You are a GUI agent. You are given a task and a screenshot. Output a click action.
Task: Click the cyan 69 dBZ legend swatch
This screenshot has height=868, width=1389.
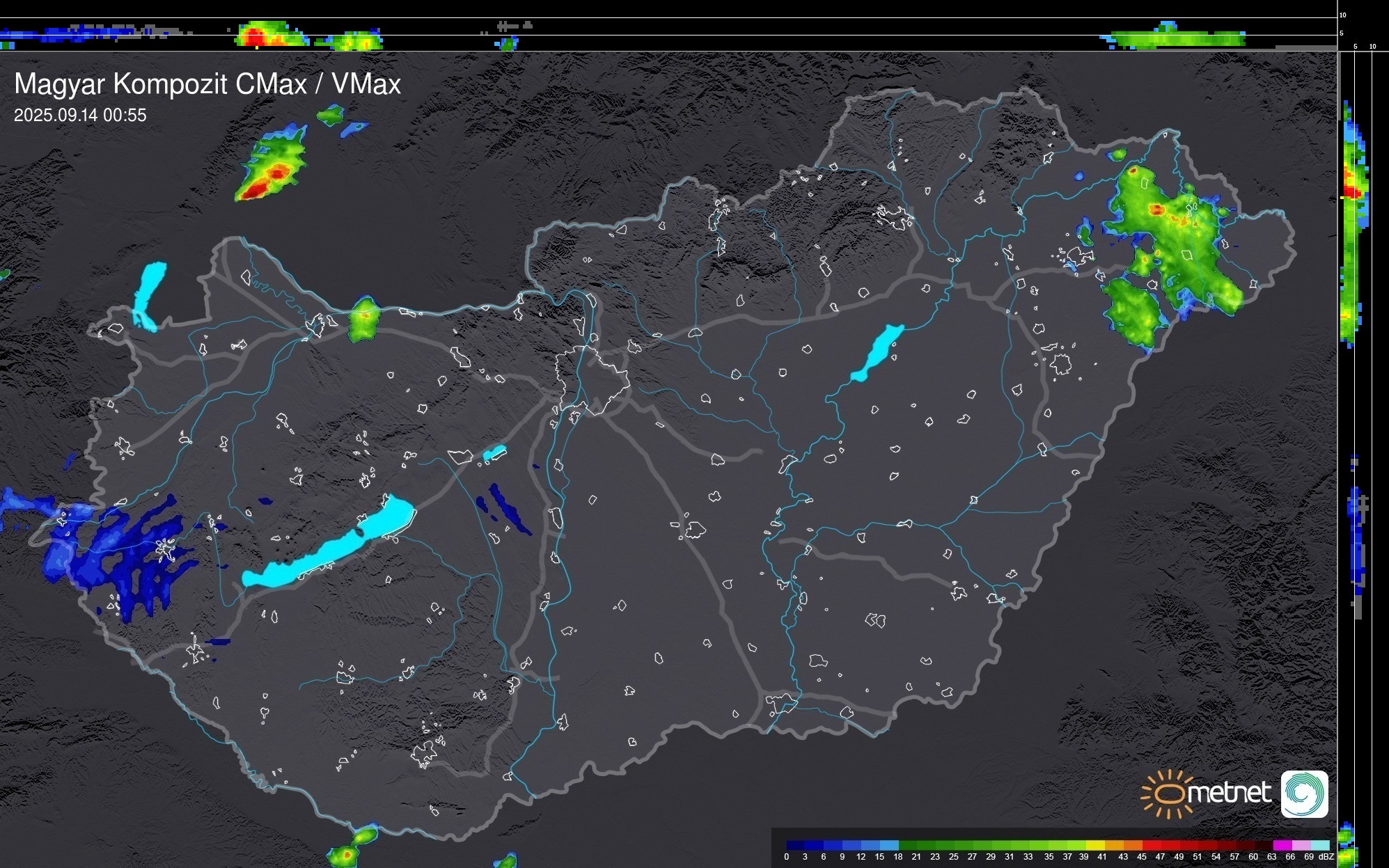point(1319,845)
